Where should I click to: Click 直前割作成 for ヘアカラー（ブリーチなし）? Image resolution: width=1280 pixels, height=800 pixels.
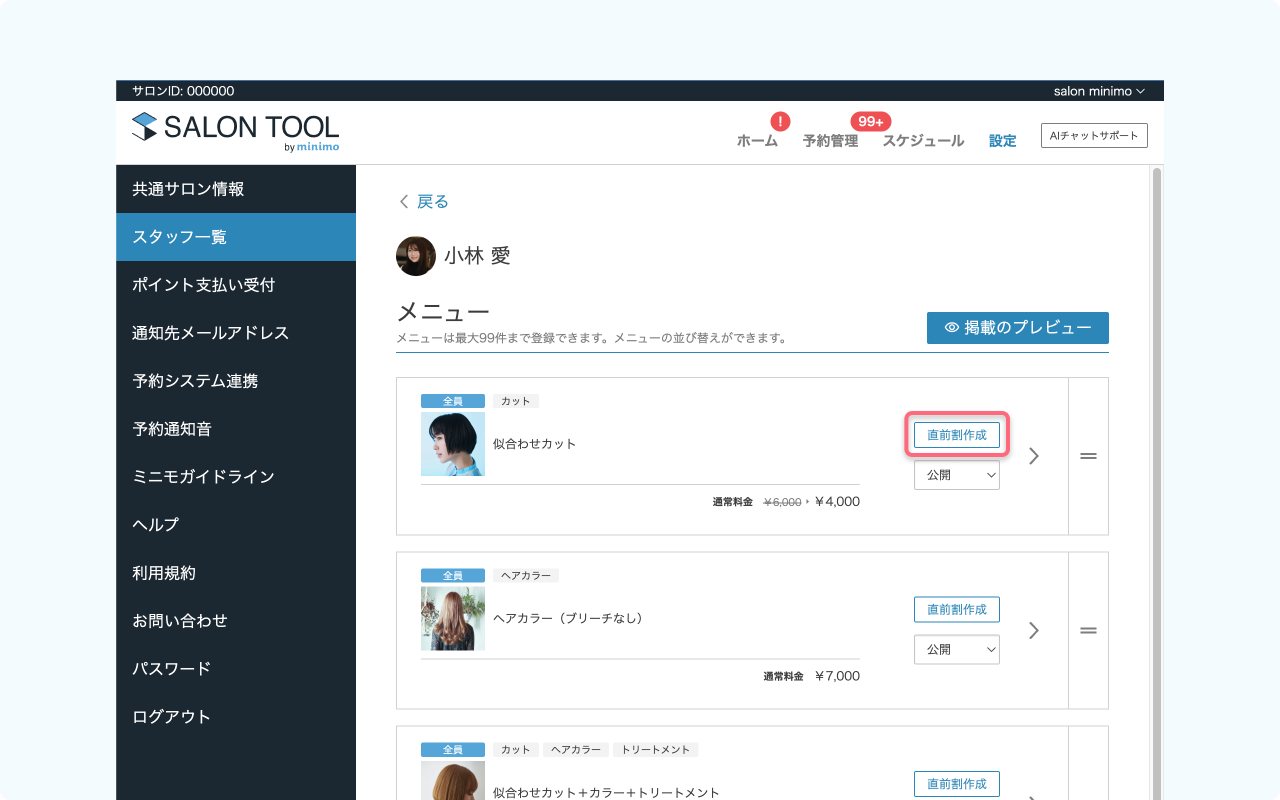tap(957, 609)
